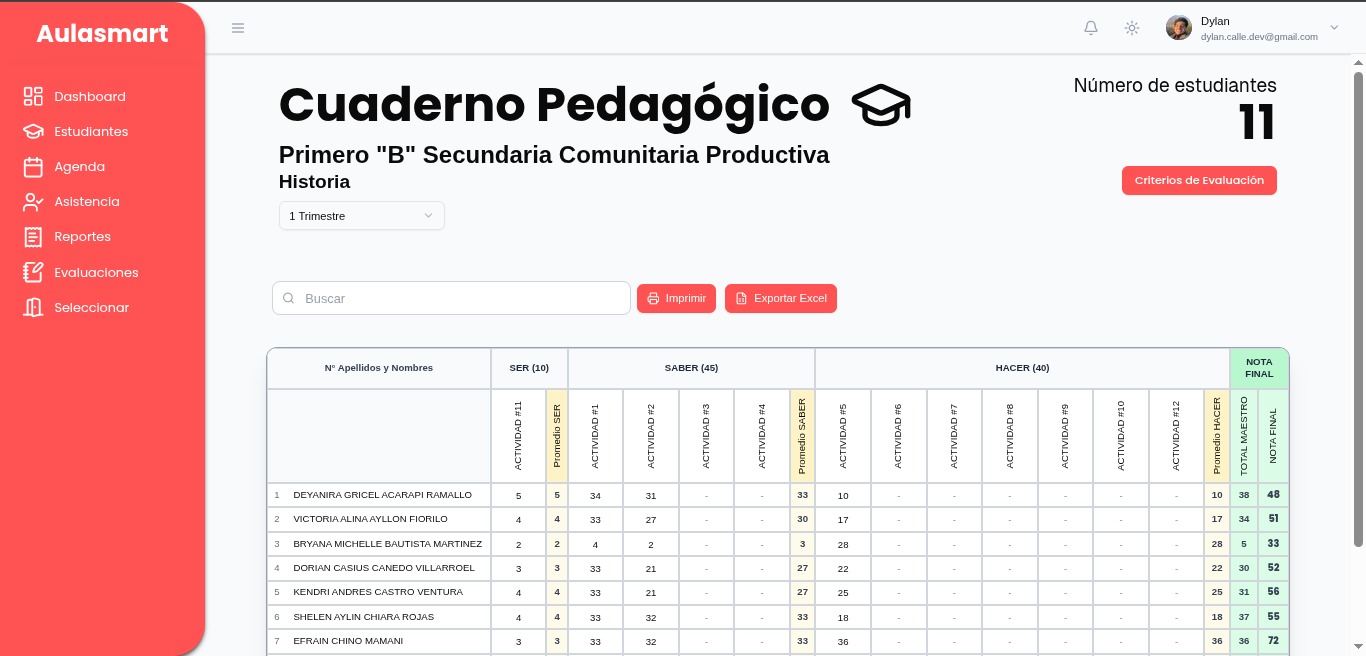This screenshot has height=656, width=1366.
Task: Open the Reportes panel
Action: click(33, 236)
